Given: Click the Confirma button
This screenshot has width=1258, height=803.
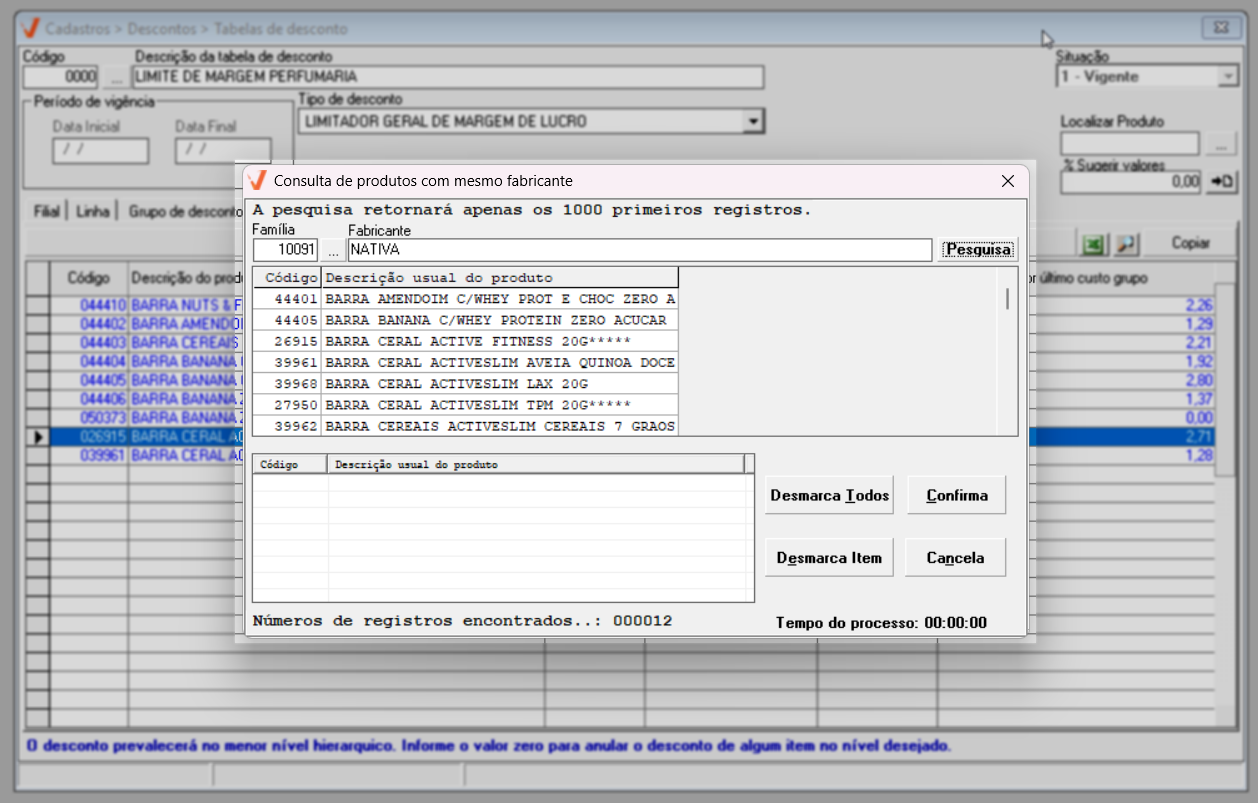Looking at the screenshot, I should click(x=956, y=496).
